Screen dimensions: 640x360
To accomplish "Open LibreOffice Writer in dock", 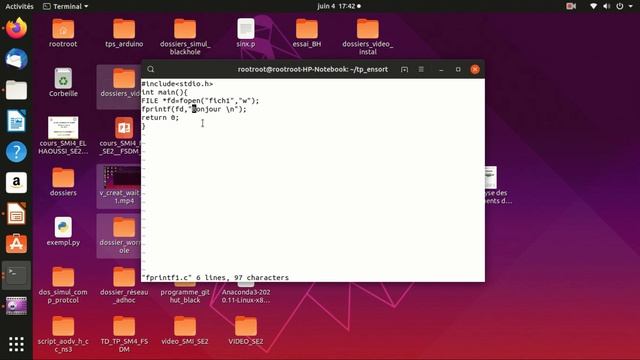I will pyautogui.click(x=16, y=121).
